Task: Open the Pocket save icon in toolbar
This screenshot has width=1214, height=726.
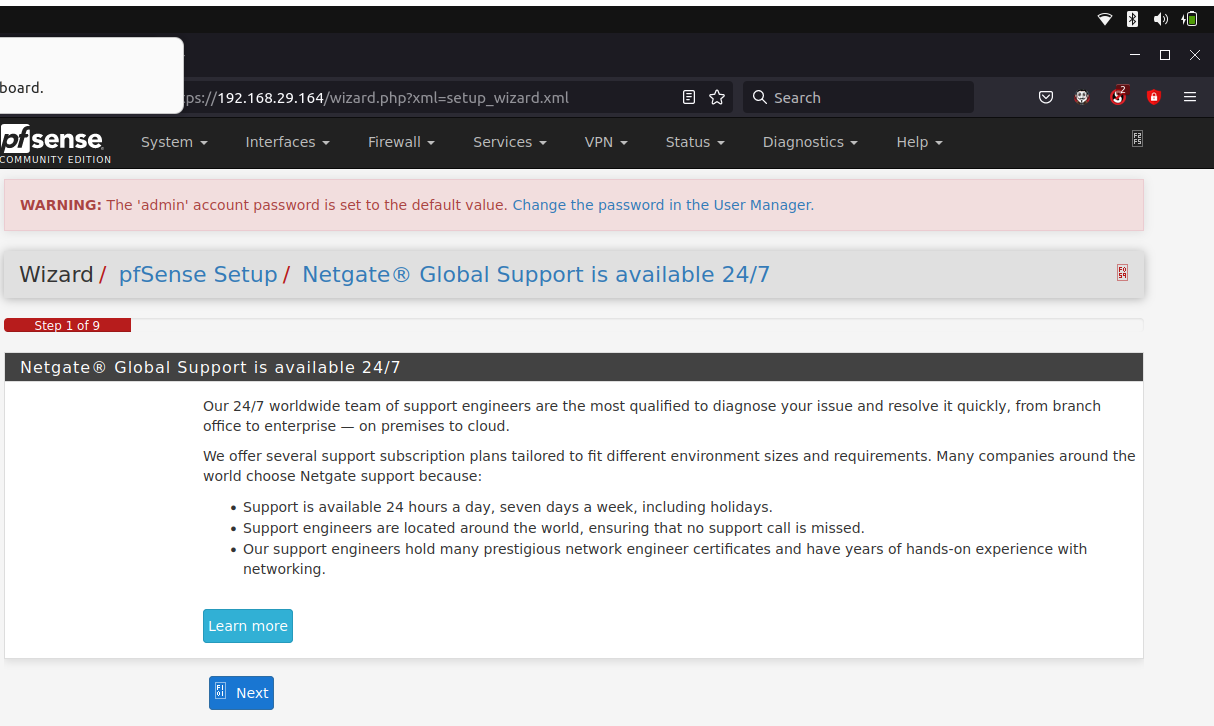Action: tap(1046, 97)
